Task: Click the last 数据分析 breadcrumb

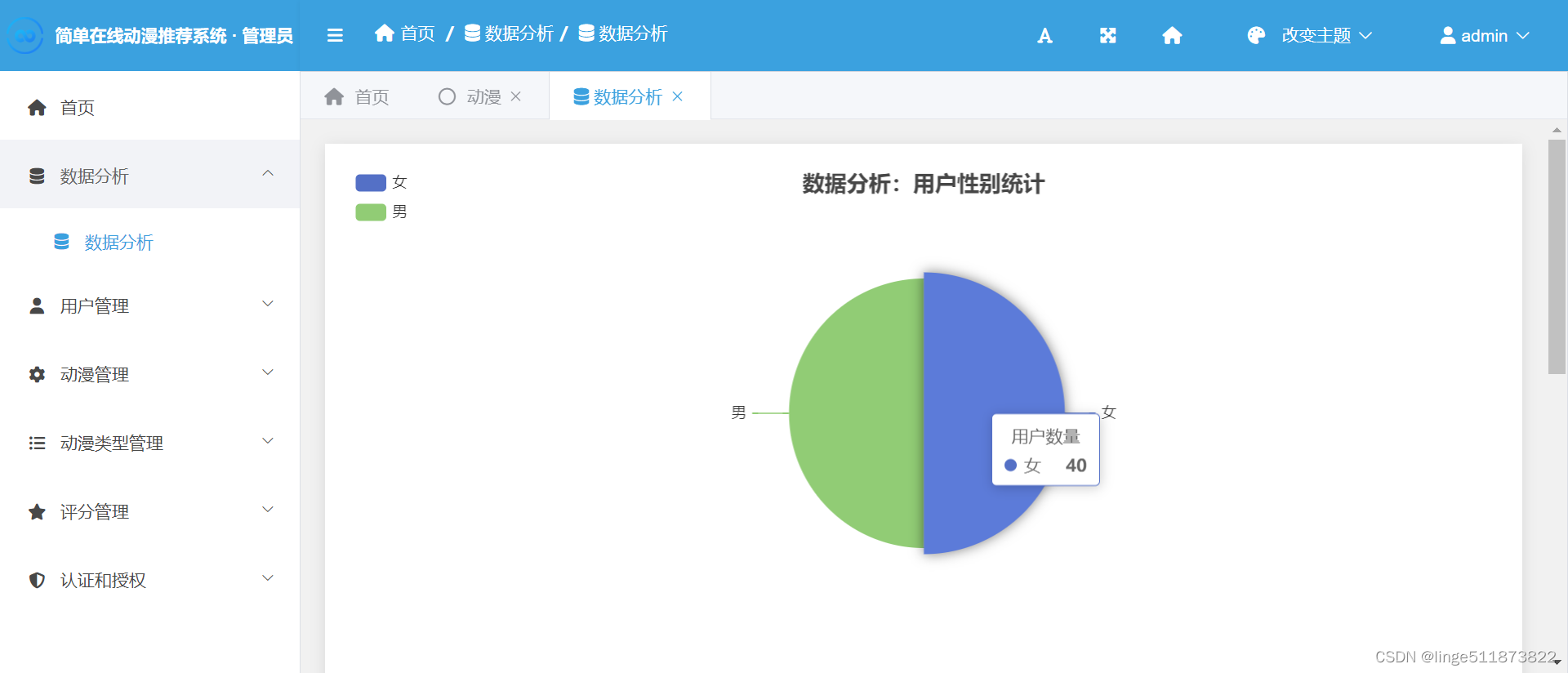Action: 623,33
